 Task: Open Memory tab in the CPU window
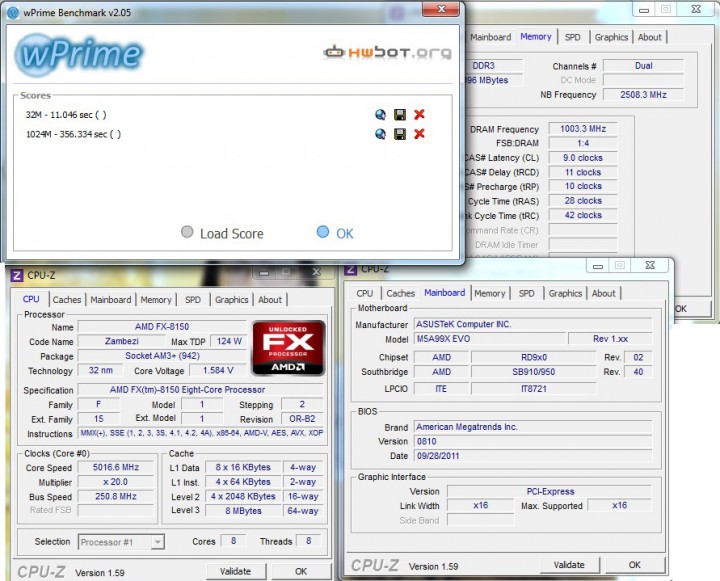156,299
